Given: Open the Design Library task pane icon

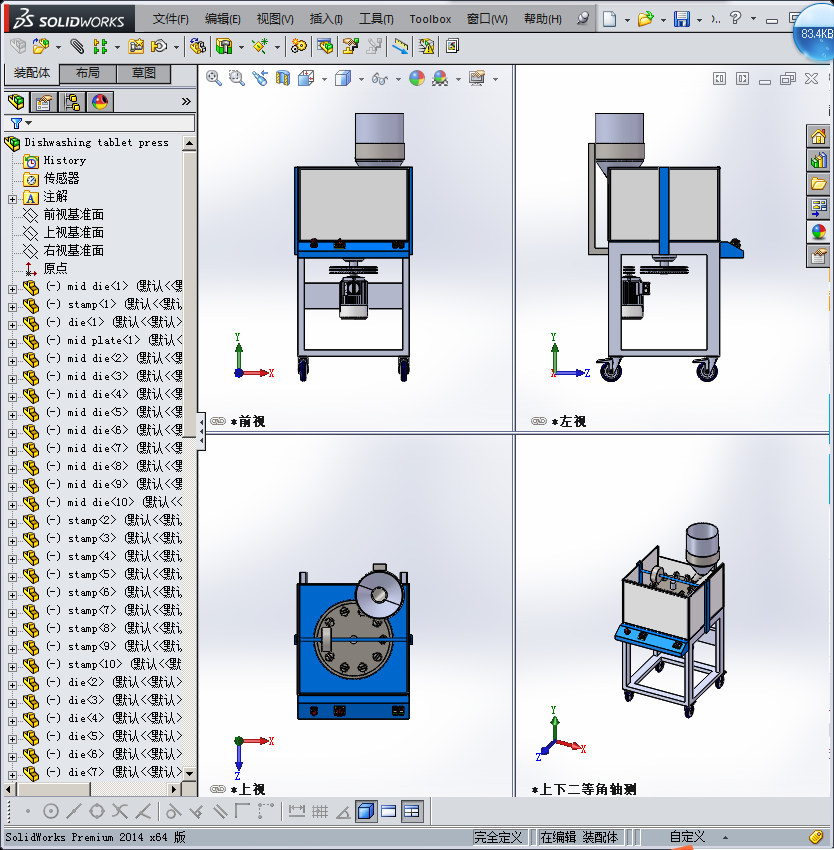Looking at the screenshot, I should coord(818,160).
